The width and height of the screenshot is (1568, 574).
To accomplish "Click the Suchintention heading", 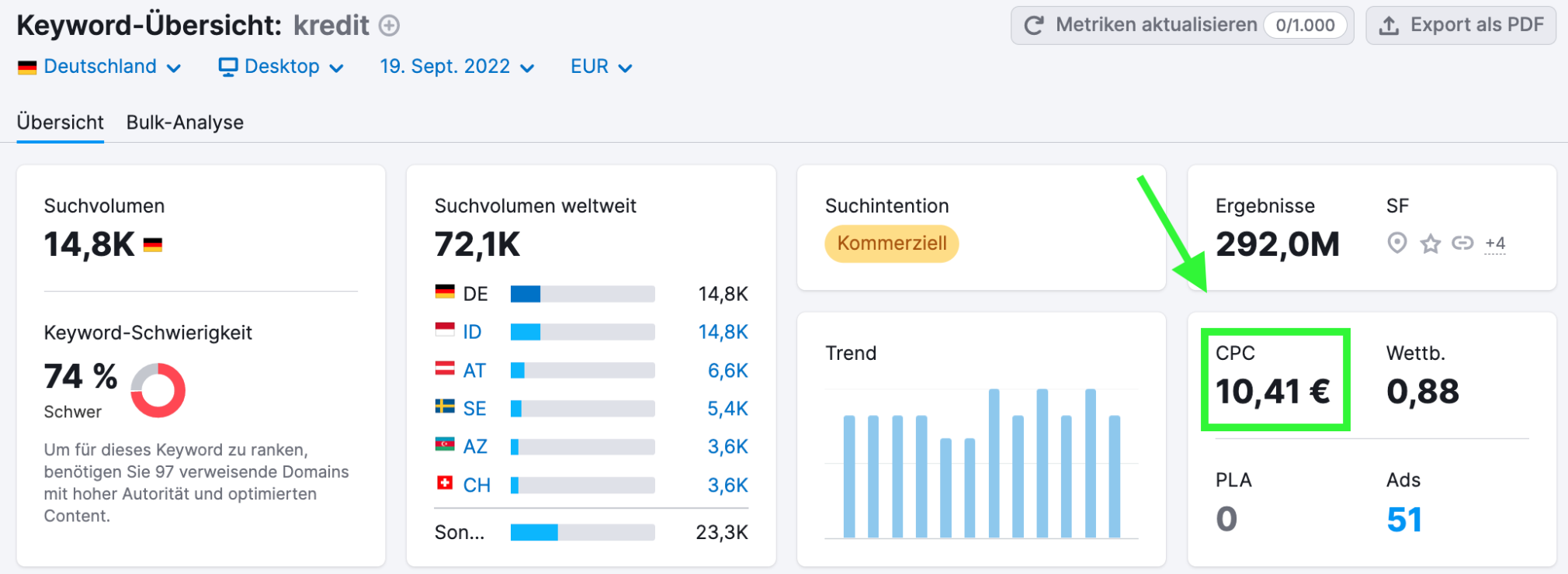I will click(886, 206).
